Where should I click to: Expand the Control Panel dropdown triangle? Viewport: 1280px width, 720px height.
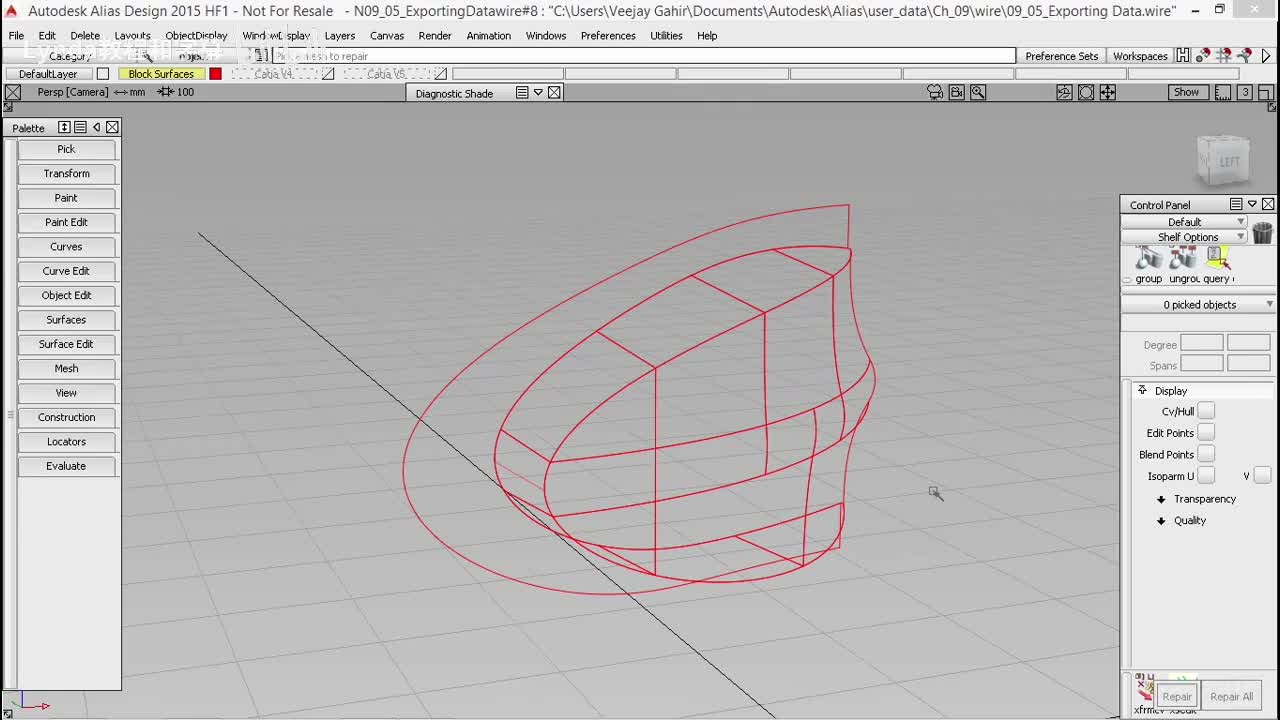click(1252, 204)
